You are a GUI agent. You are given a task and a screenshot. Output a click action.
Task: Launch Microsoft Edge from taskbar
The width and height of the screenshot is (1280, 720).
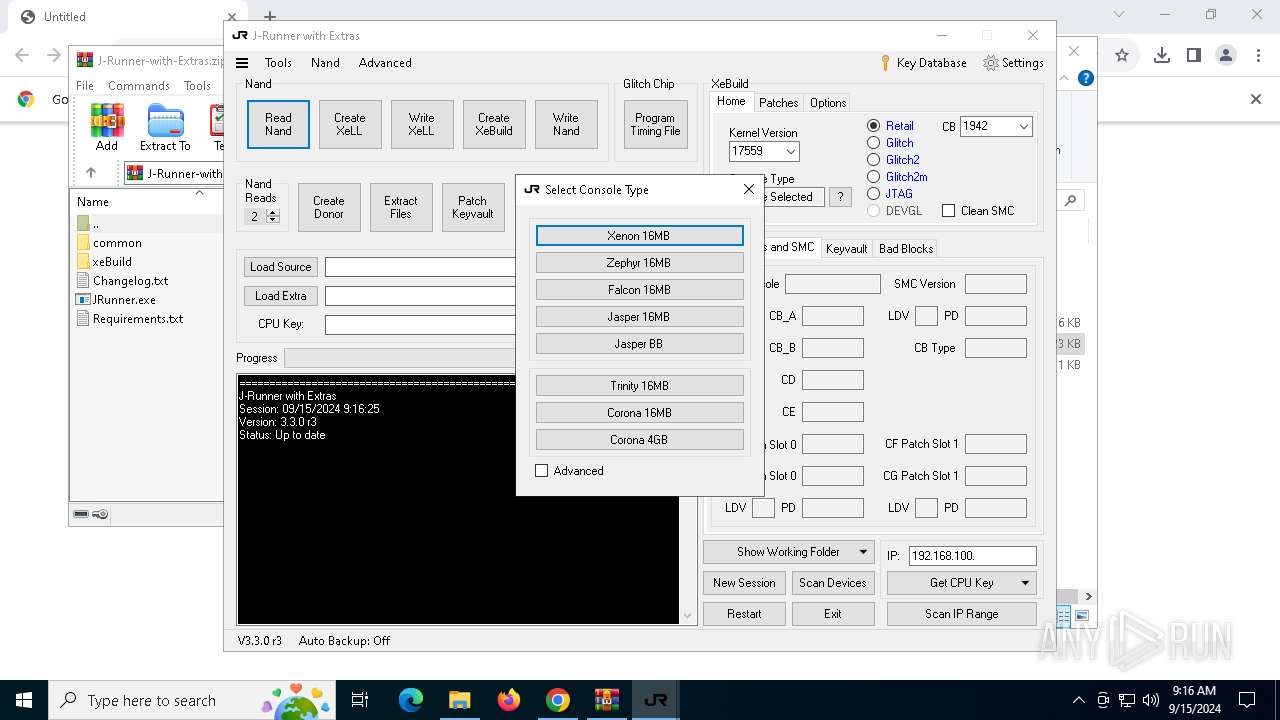point(411,700)
